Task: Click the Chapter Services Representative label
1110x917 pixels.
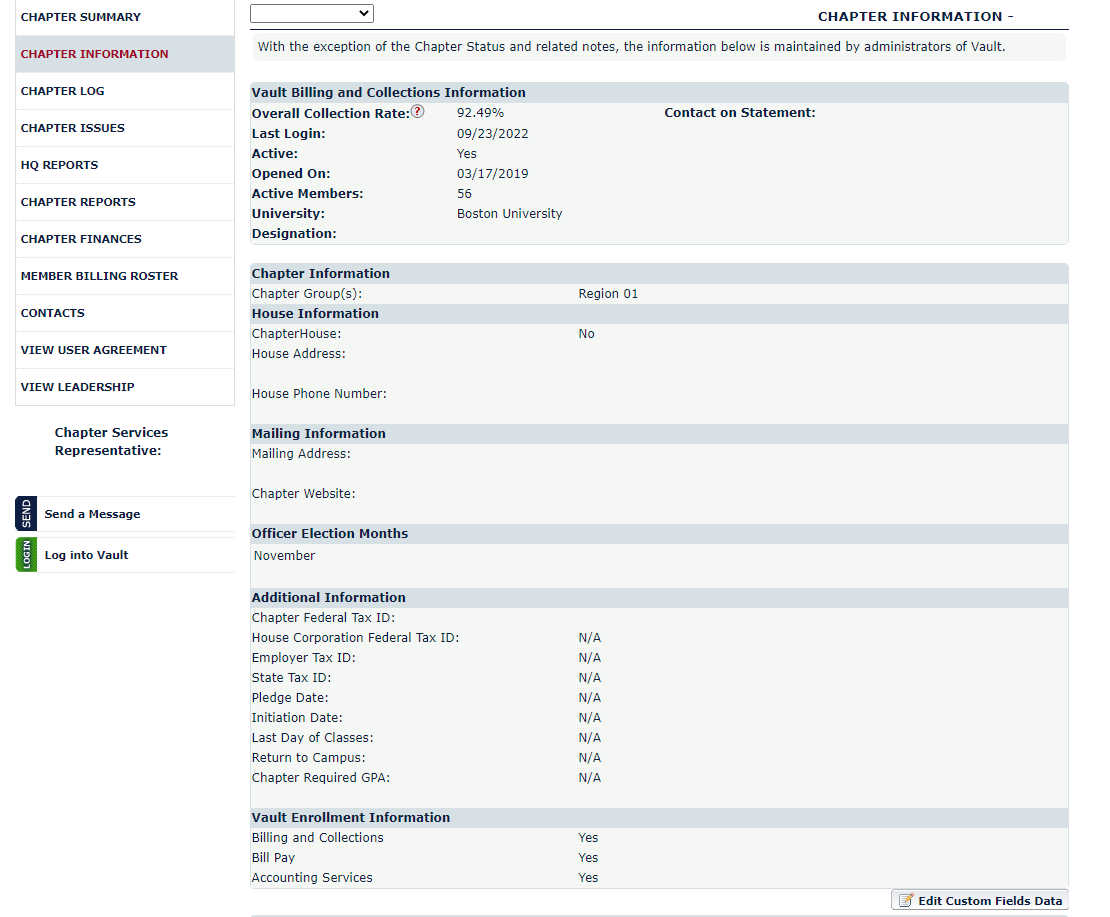Action: (111, 441)
